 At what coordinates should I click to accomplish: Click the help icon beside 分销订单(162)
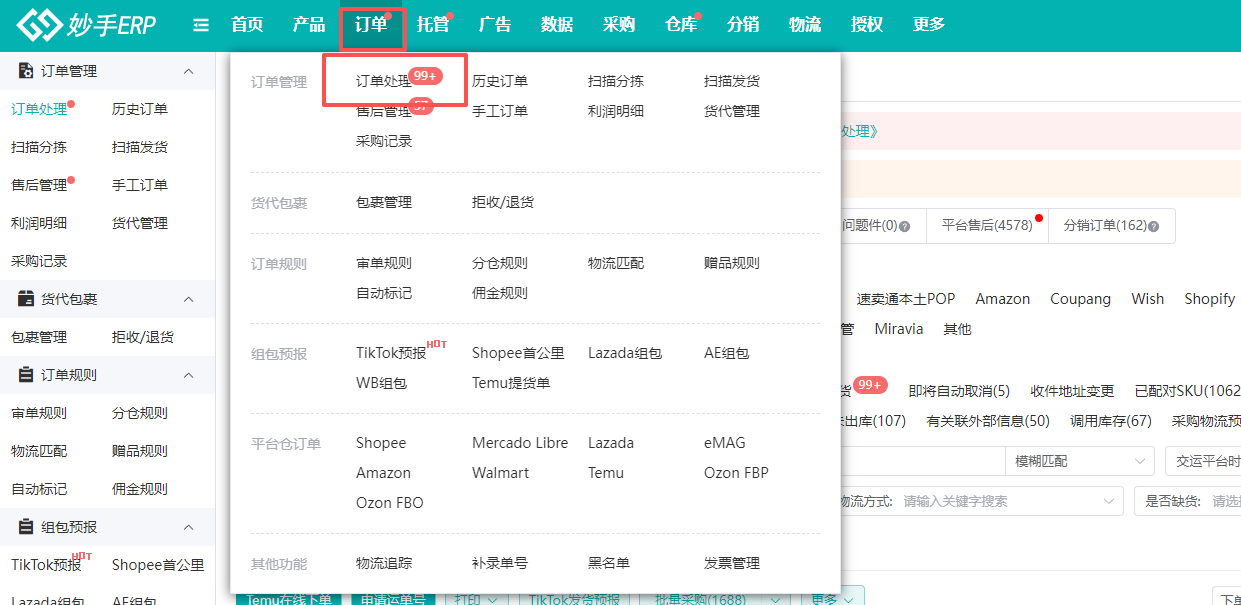coord(1152,226)
